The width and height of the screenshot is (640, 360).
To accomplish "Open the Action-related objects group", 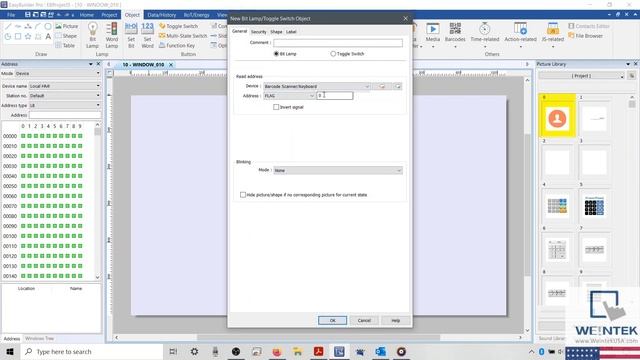I will 520,35.
